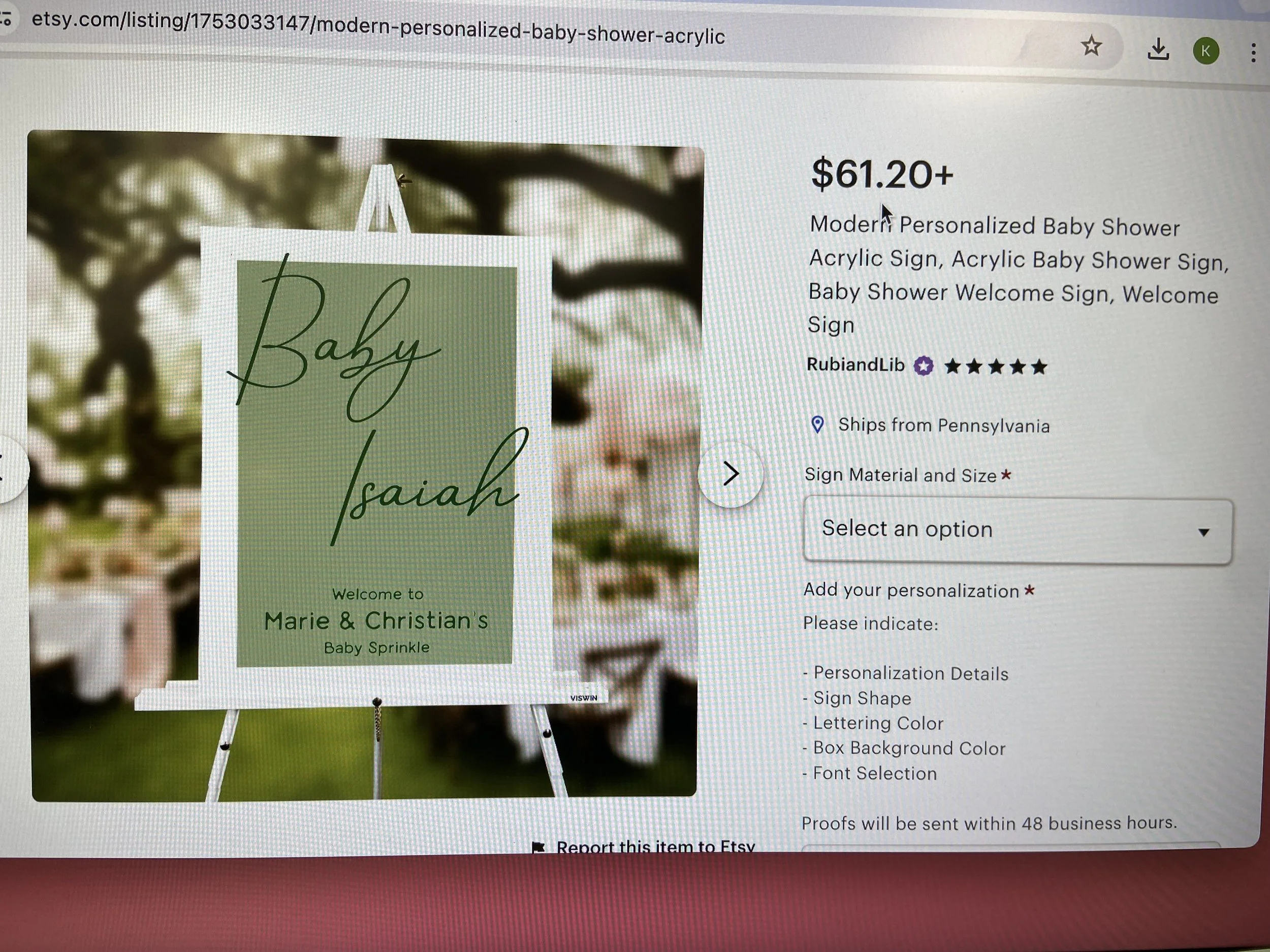Open the Chrome downloads icon
Screen dimensions: 1270x952
(x=1158, y=49)
